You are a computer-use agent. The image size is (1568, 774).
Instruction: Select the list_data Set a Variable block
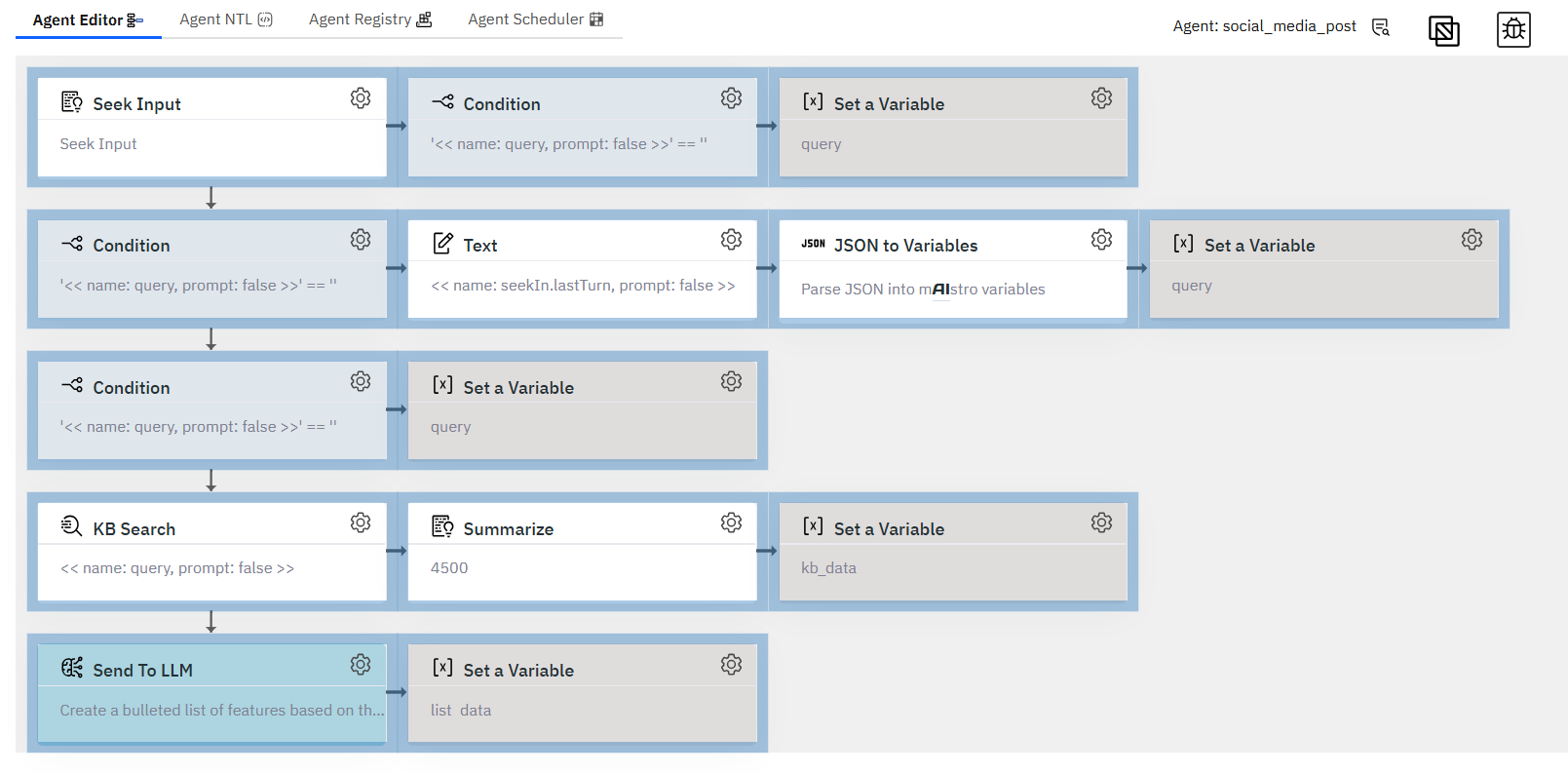point(582,693)
